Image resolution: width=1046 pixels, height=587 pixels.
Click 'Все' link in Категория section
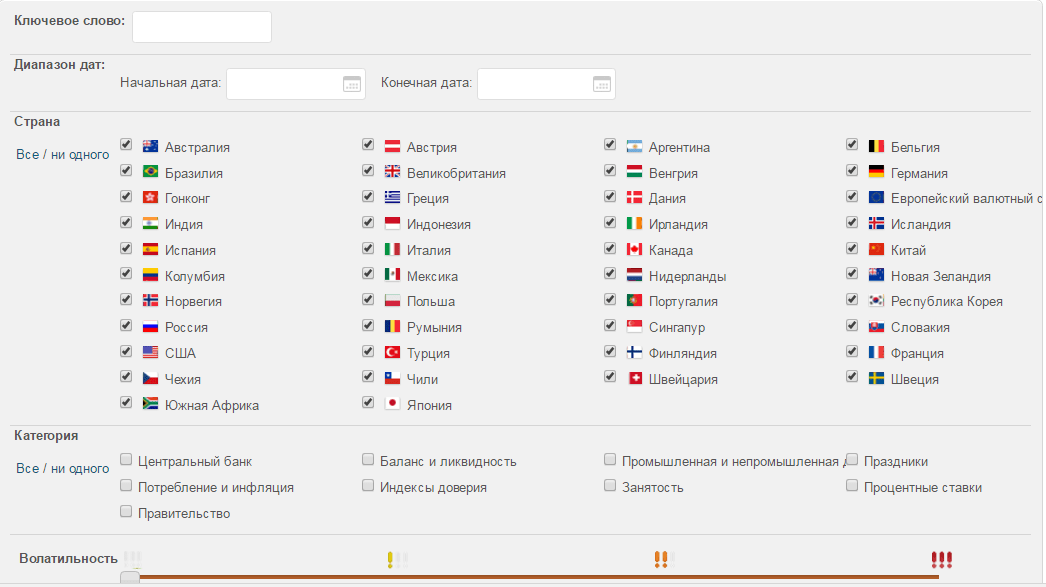tap(27, 469)
